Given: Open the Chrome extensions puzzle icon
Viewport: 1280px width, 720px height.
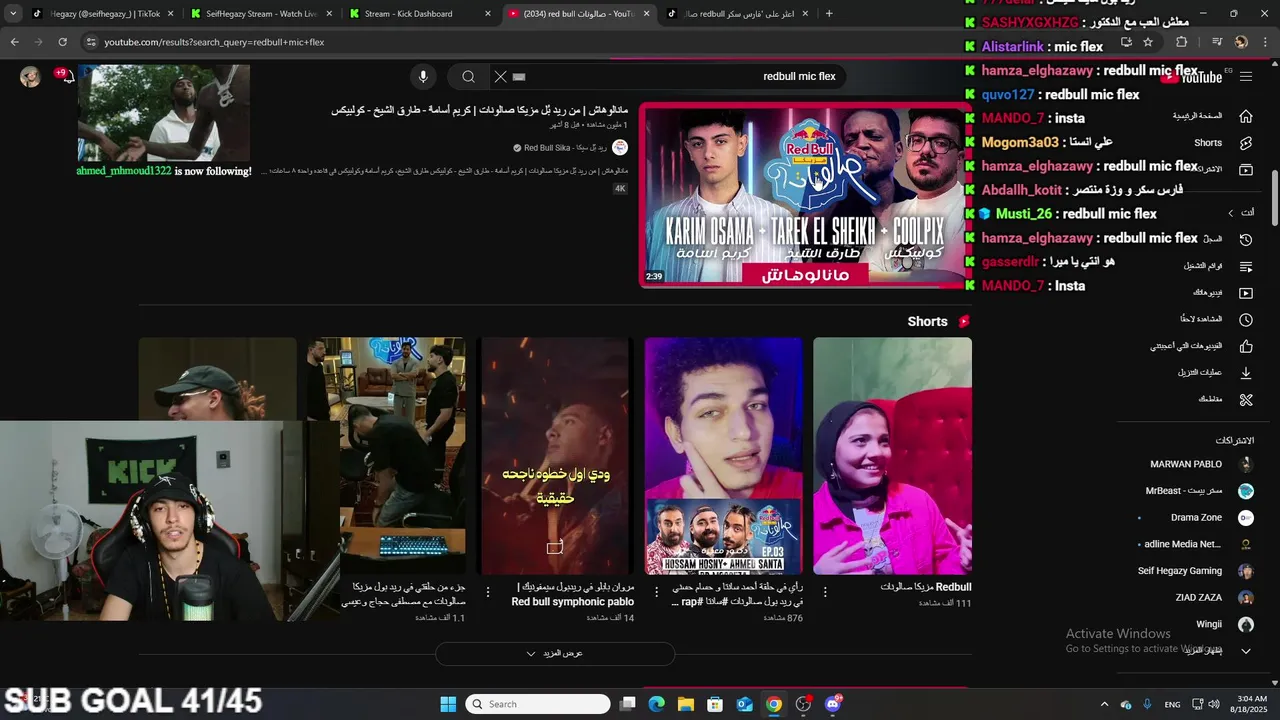Looking at the screenshot, I should click(1182, 42).
